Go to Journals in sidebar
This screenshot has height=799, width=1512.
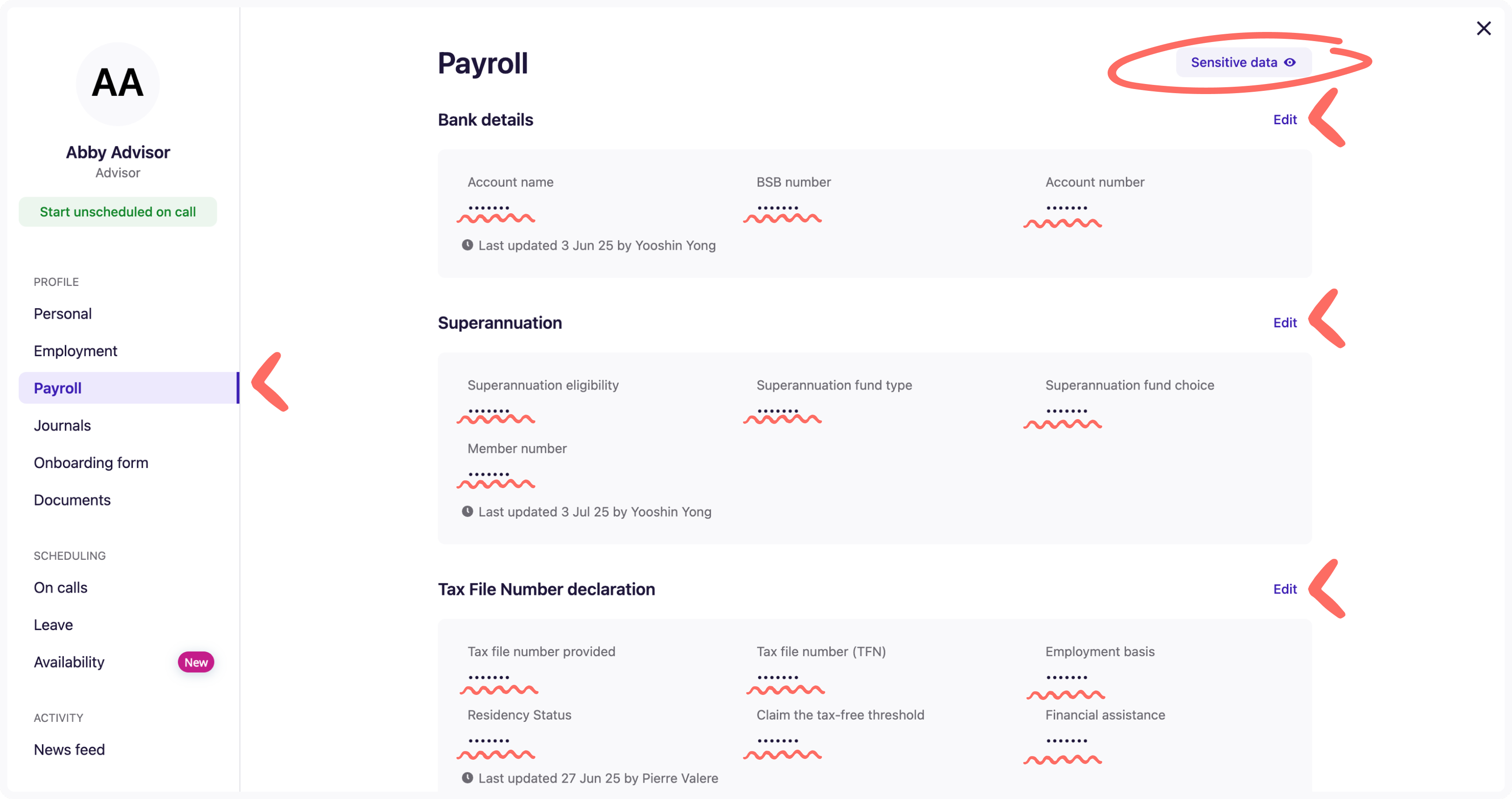(x=62, y=426)
